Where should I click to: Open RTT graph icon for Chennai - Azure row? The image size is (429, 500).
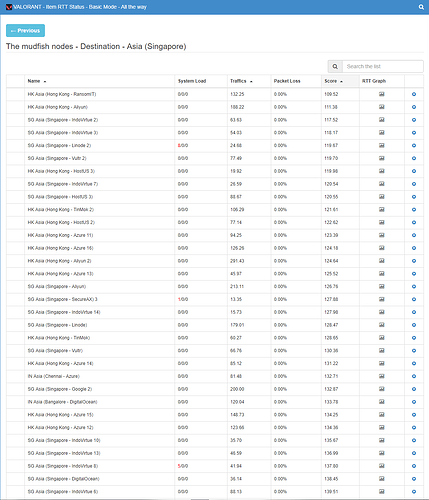[382, 376]
